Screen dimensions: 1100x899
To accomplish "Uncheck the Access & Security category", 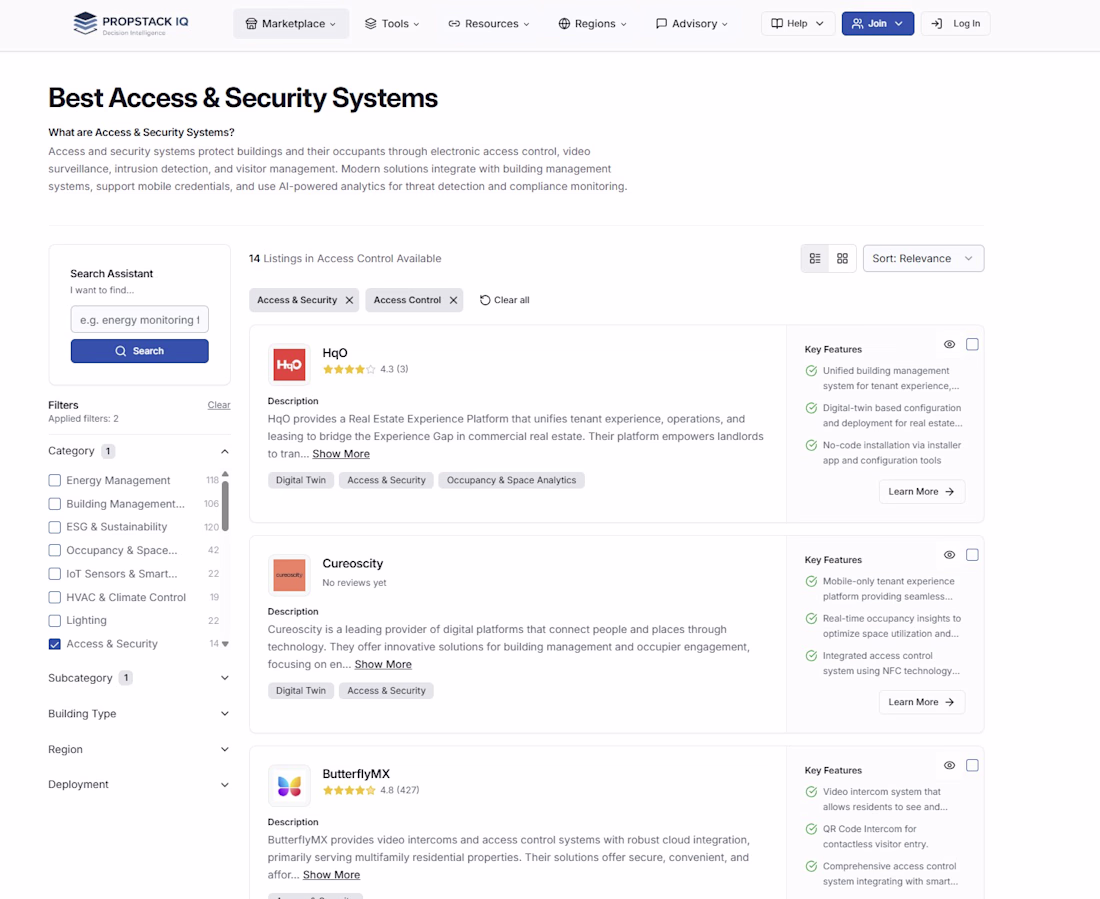I will coord(54,644).
